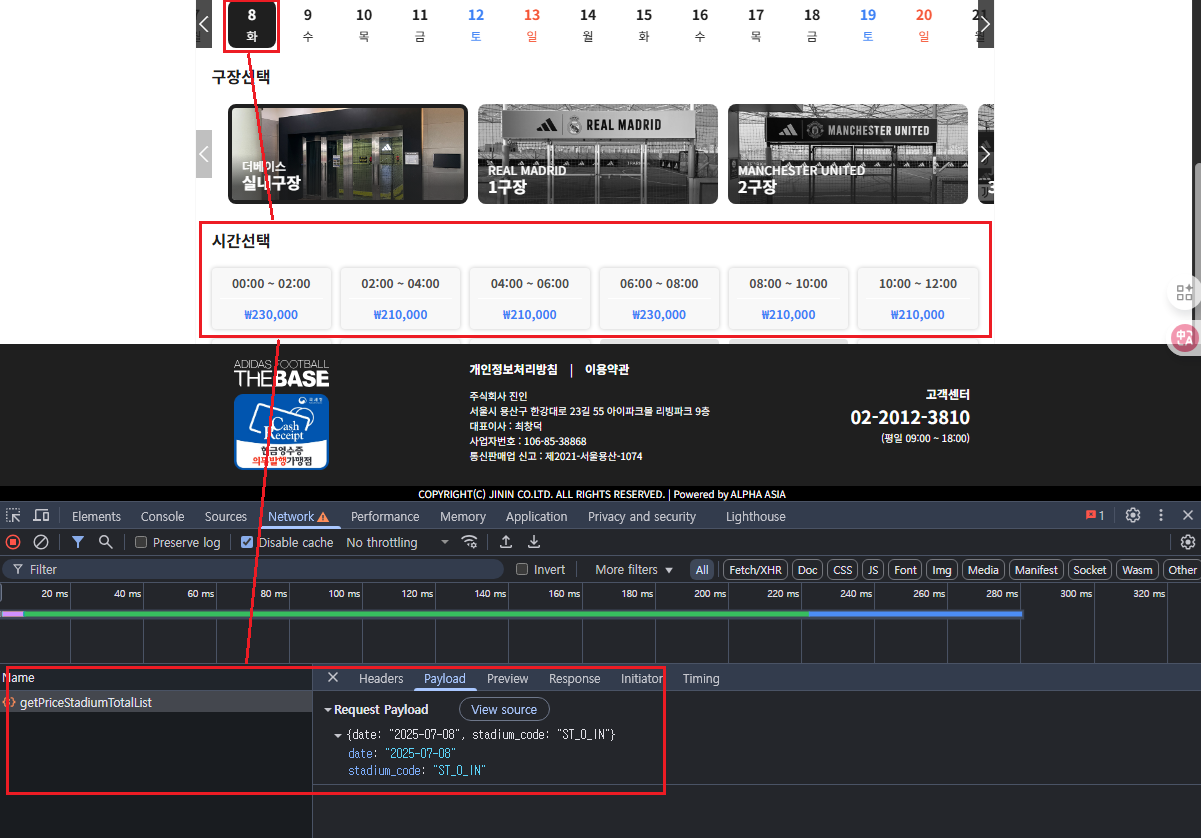Toggle the network filter funnel icon
Viewport: 1201px width, 838px height.
coord(78,542)
